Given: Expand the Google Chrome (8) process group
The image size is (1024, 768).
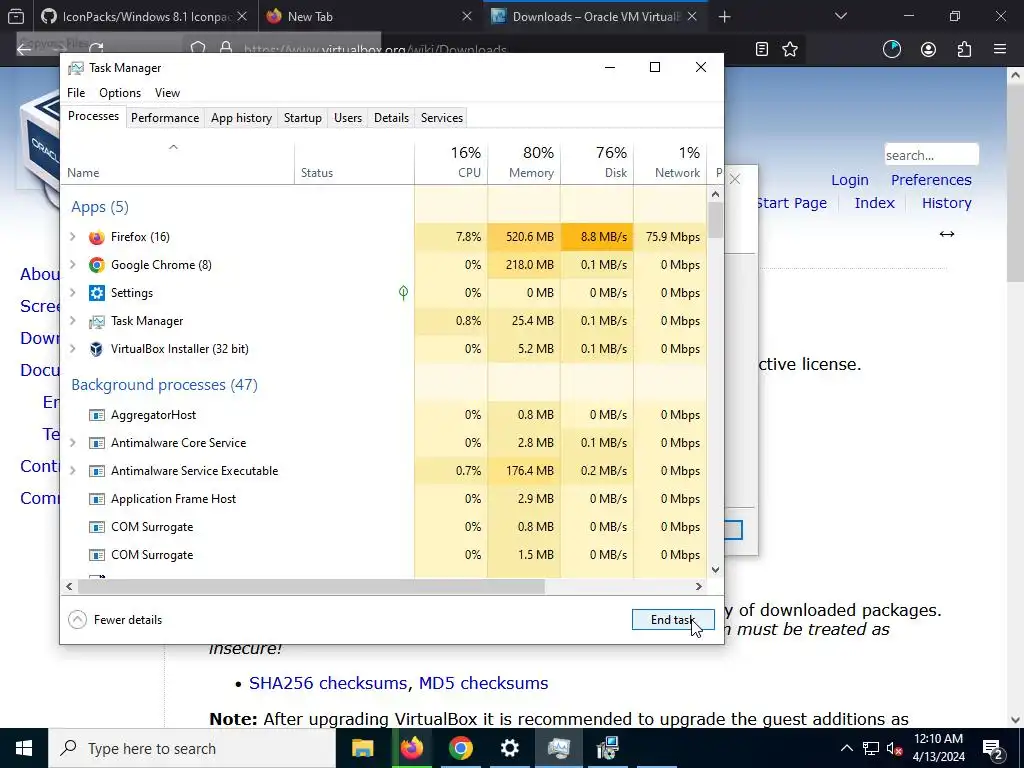Looking at the screenshot, I should (73, 265).
